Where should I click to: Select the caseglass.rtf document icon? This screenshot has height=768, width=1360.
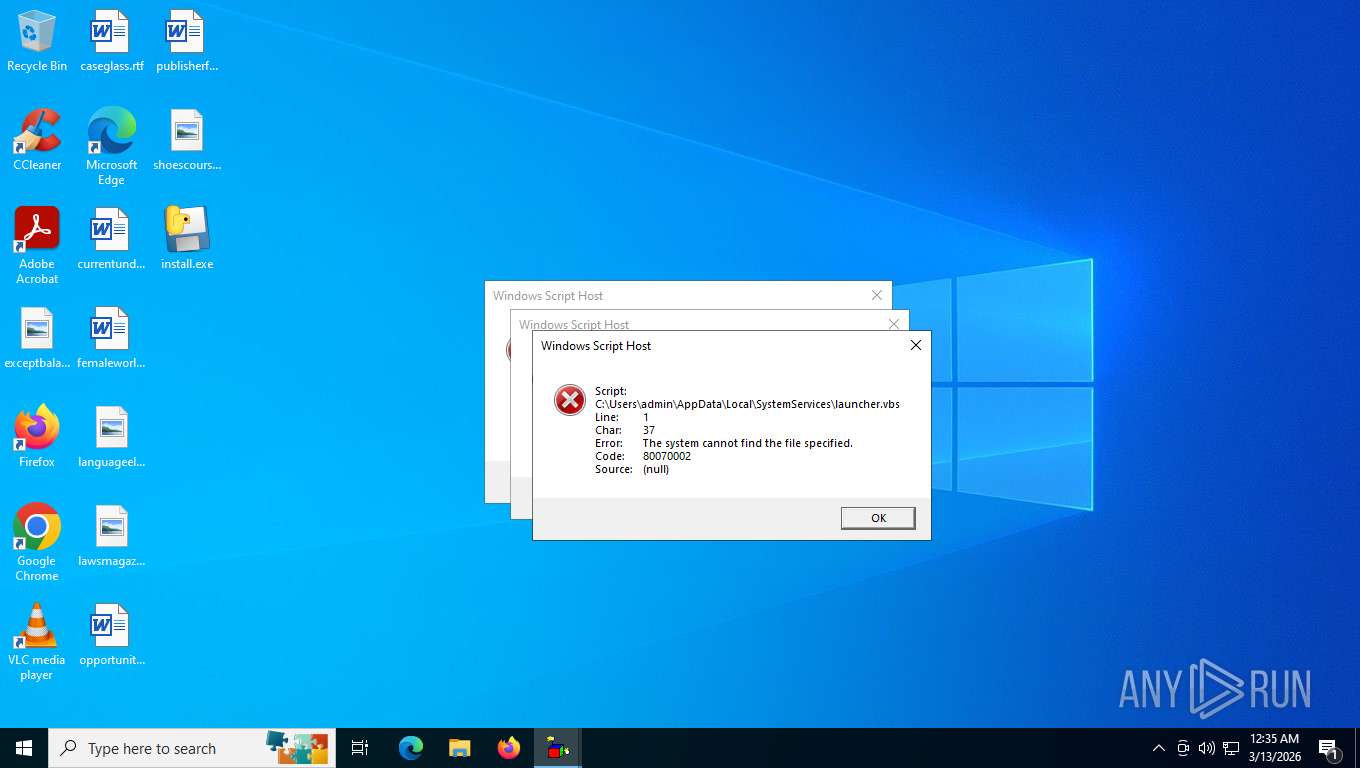coord(111,41)
